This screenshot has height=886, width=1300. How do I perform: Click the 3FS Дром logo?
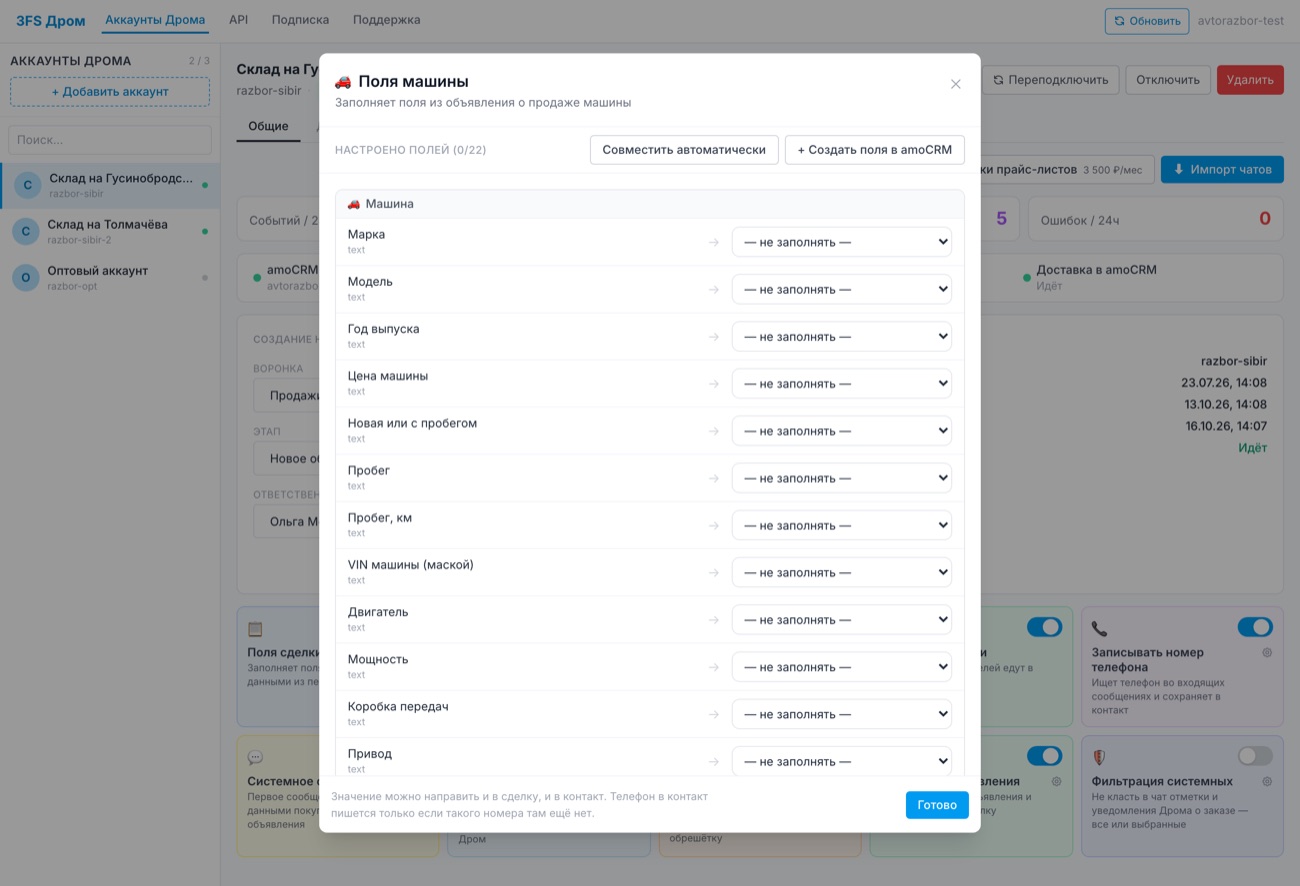tap(51, 21)
